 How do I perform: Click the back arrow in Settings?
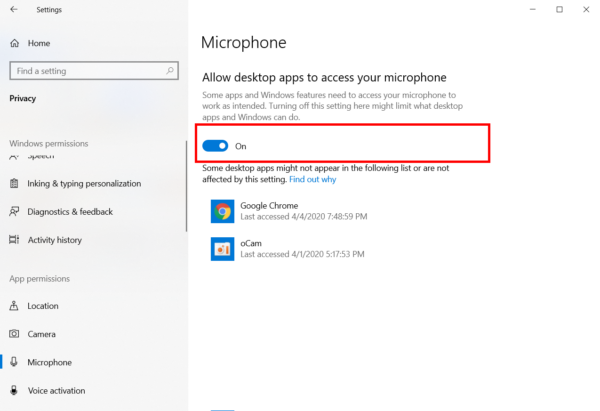tap(13, 10)
